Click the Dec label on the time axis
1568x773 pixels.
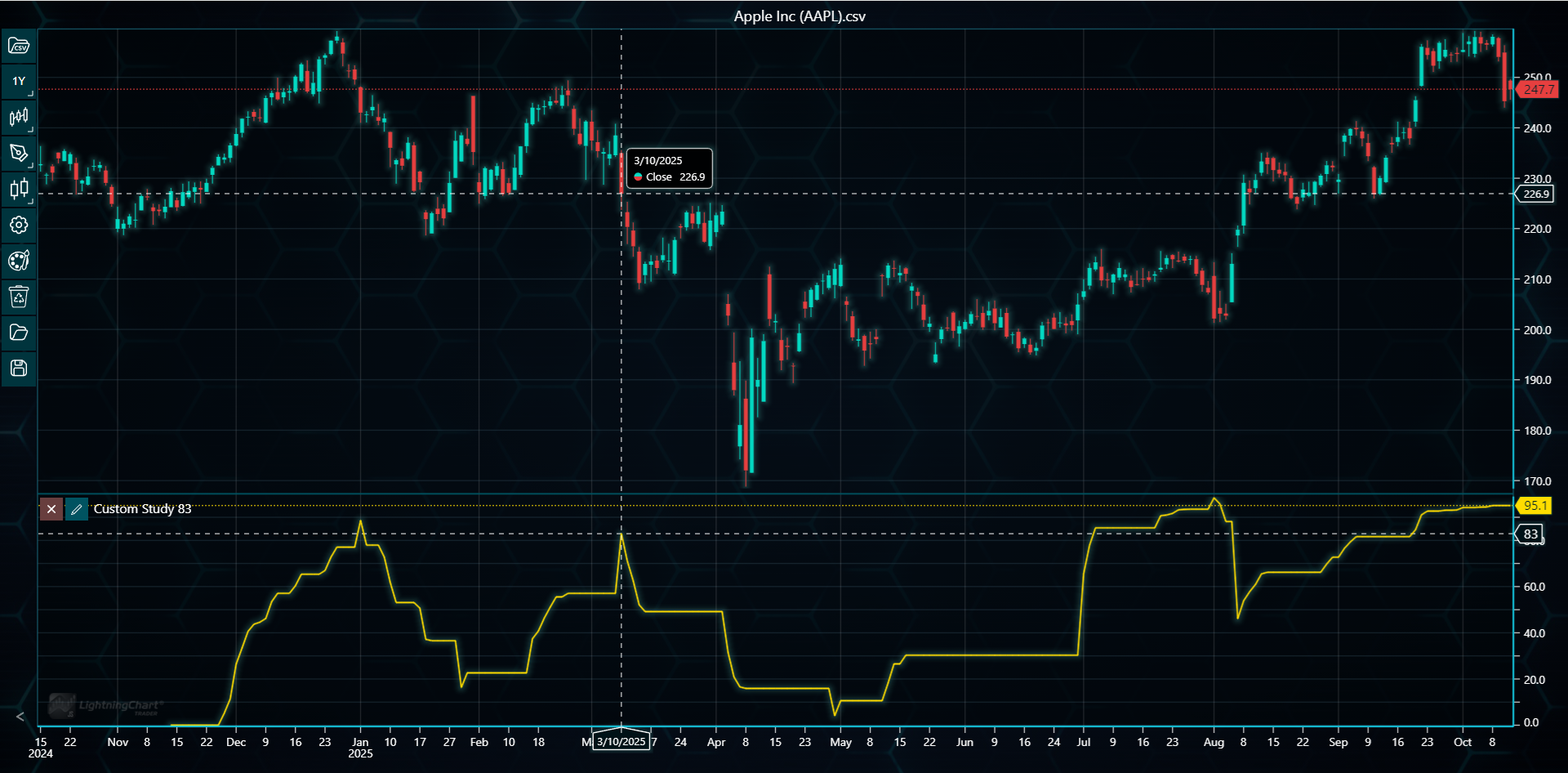(236, 742)
